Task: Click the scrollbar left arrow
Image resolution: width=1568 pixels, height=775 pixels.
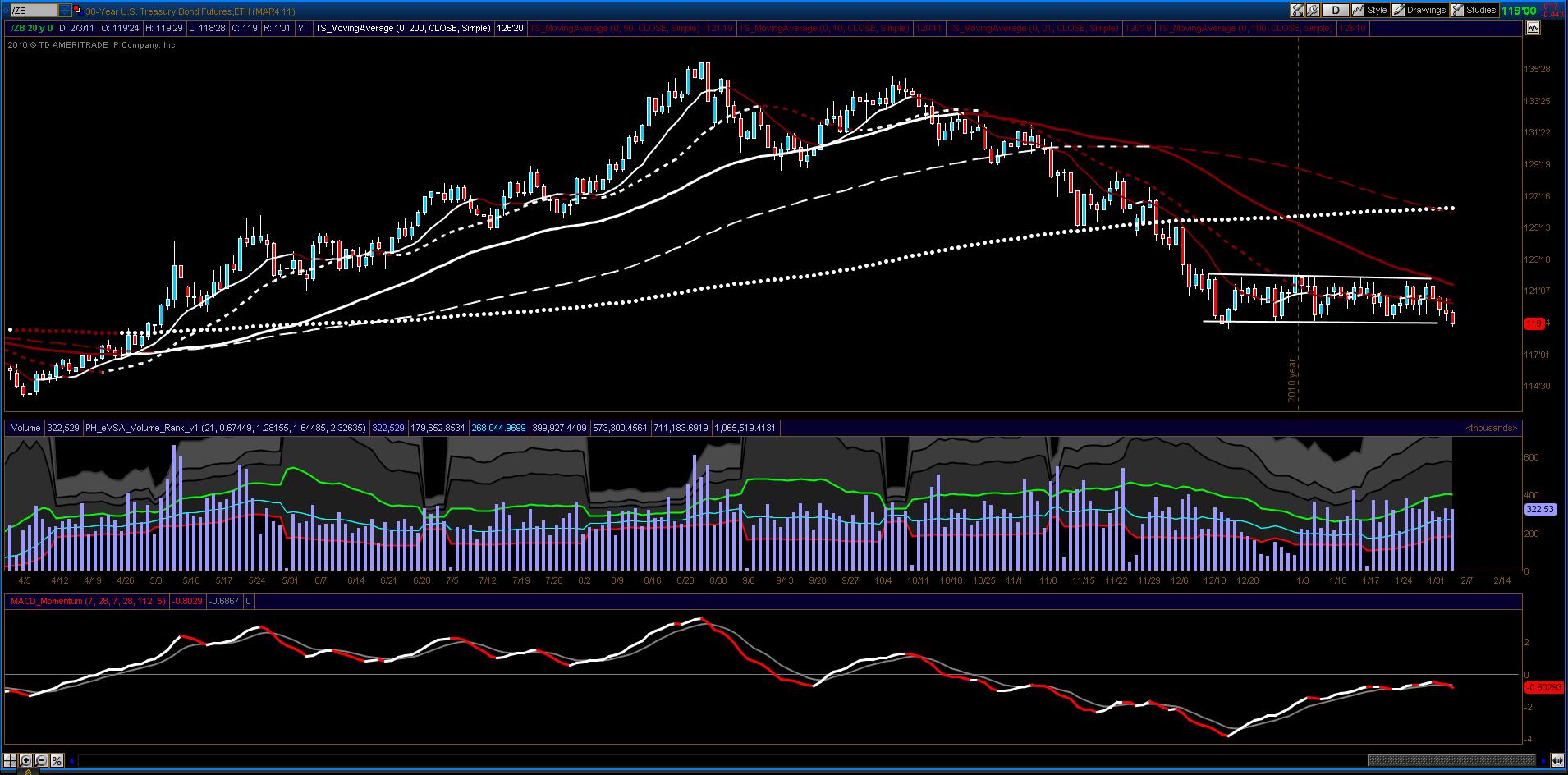Action: pos(71,760)
